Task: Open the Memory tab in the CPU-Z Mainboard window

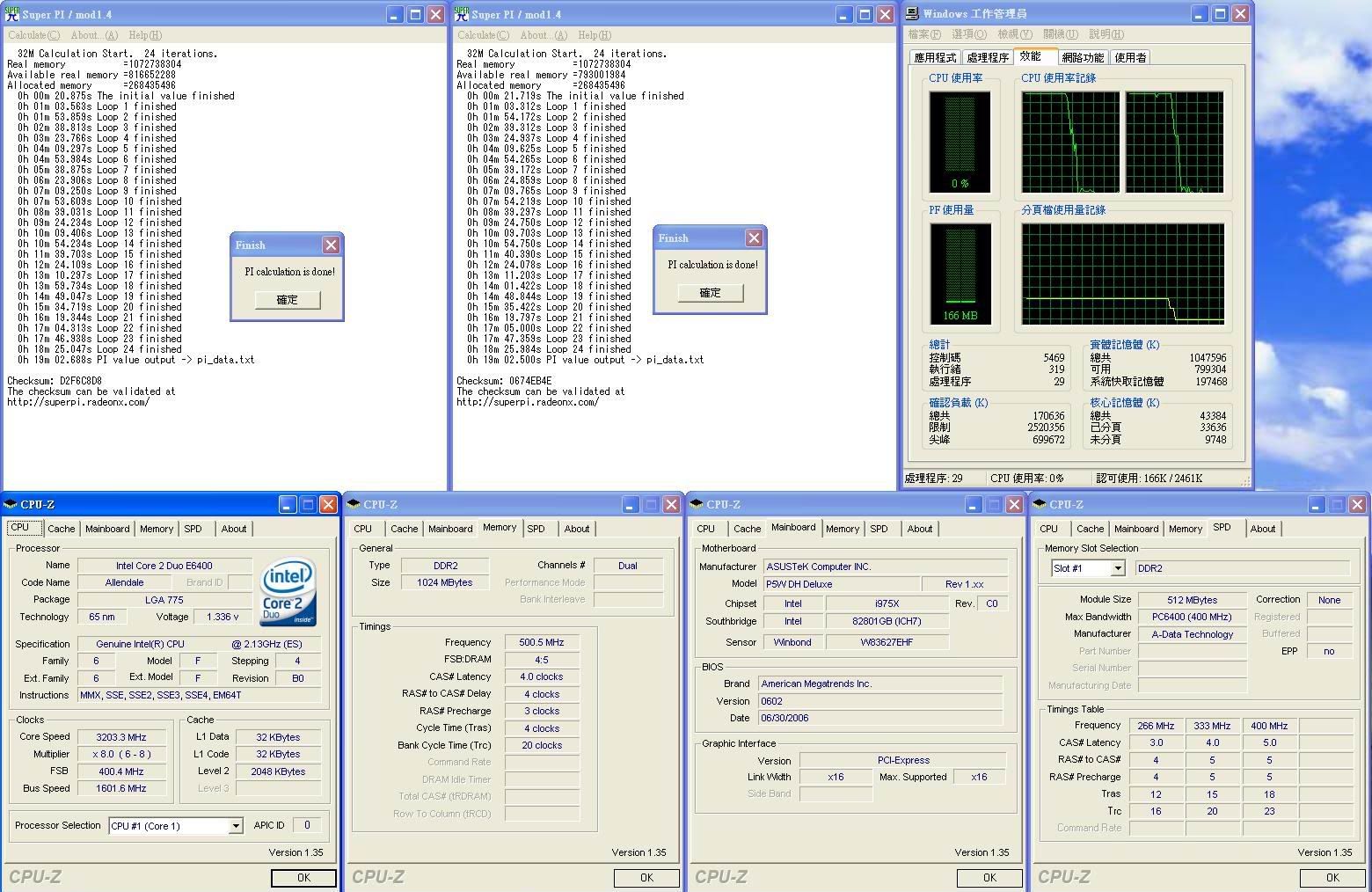Action: (x=843, y=529)
